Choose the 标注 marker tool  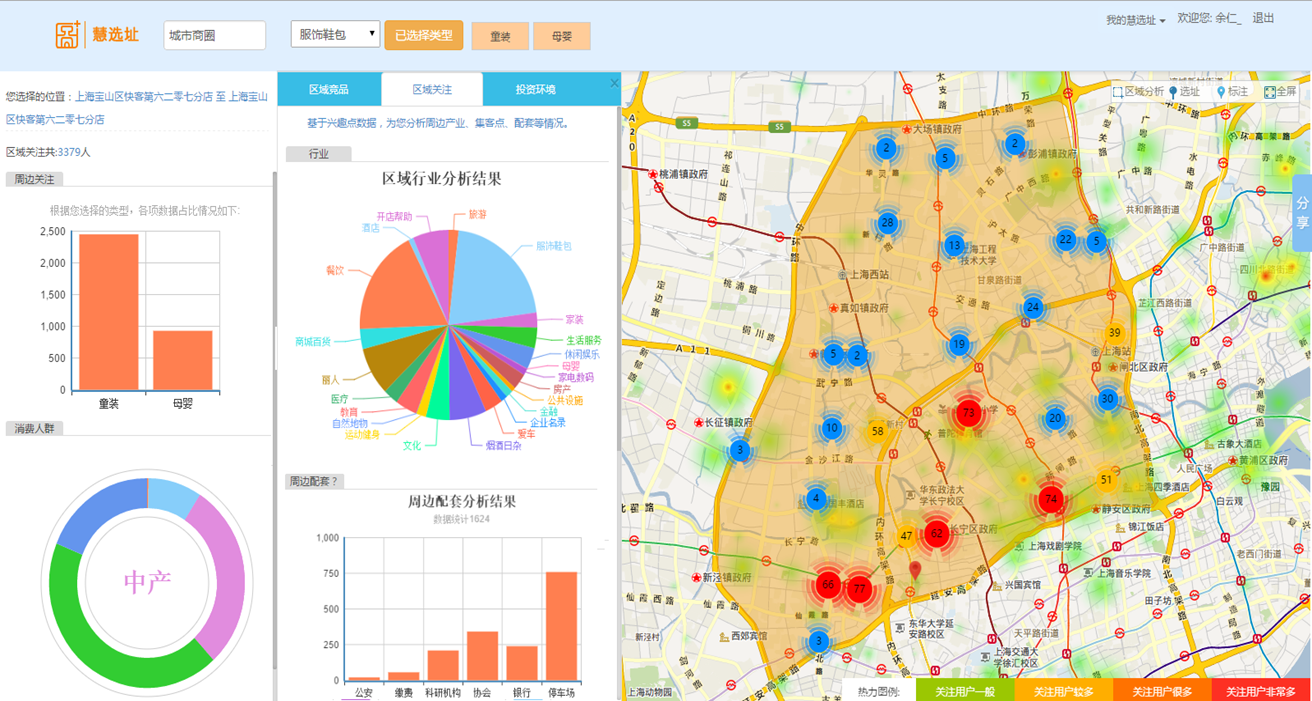pyautogui.click(x=1233, y=91)
